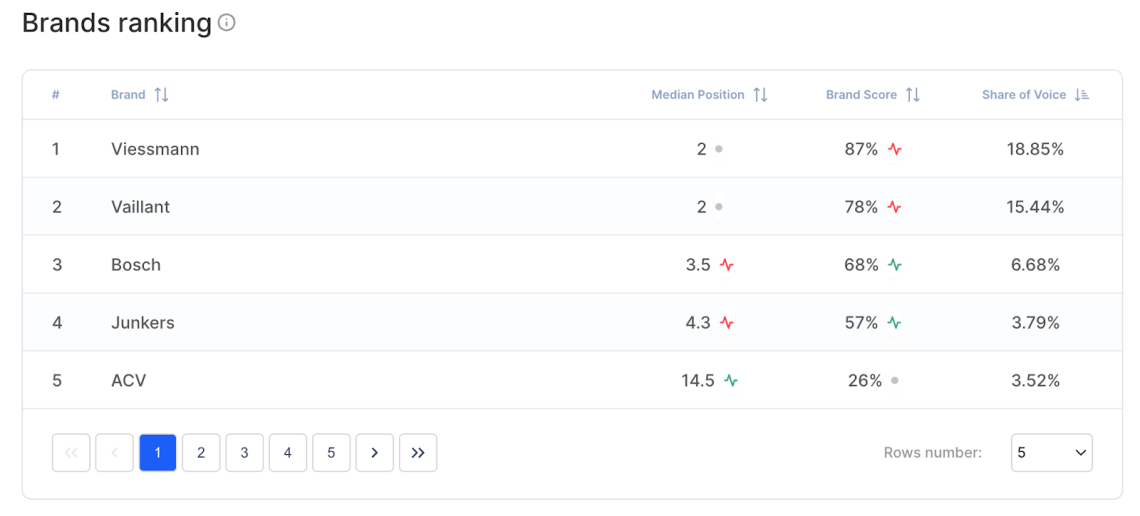Sort table by Brand column arrows
This screenshot has height=516, width=1140.
coord(161,95)
